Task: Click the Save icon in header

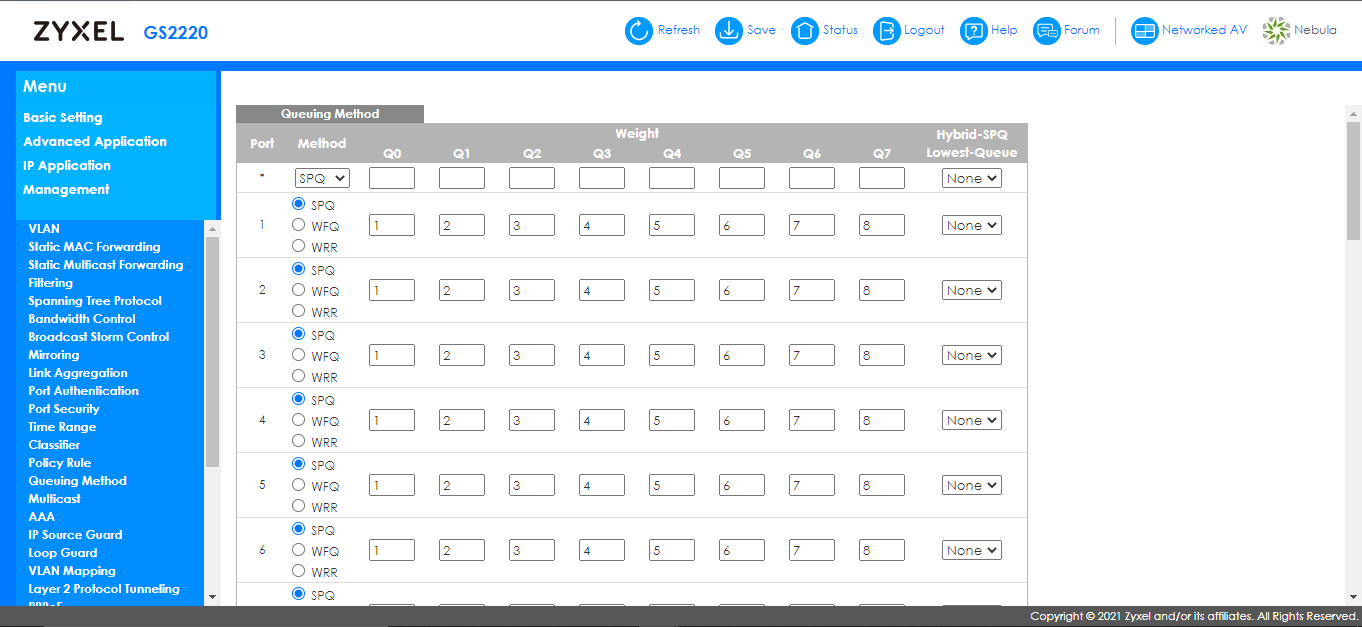Action: [x=729, y=31]
